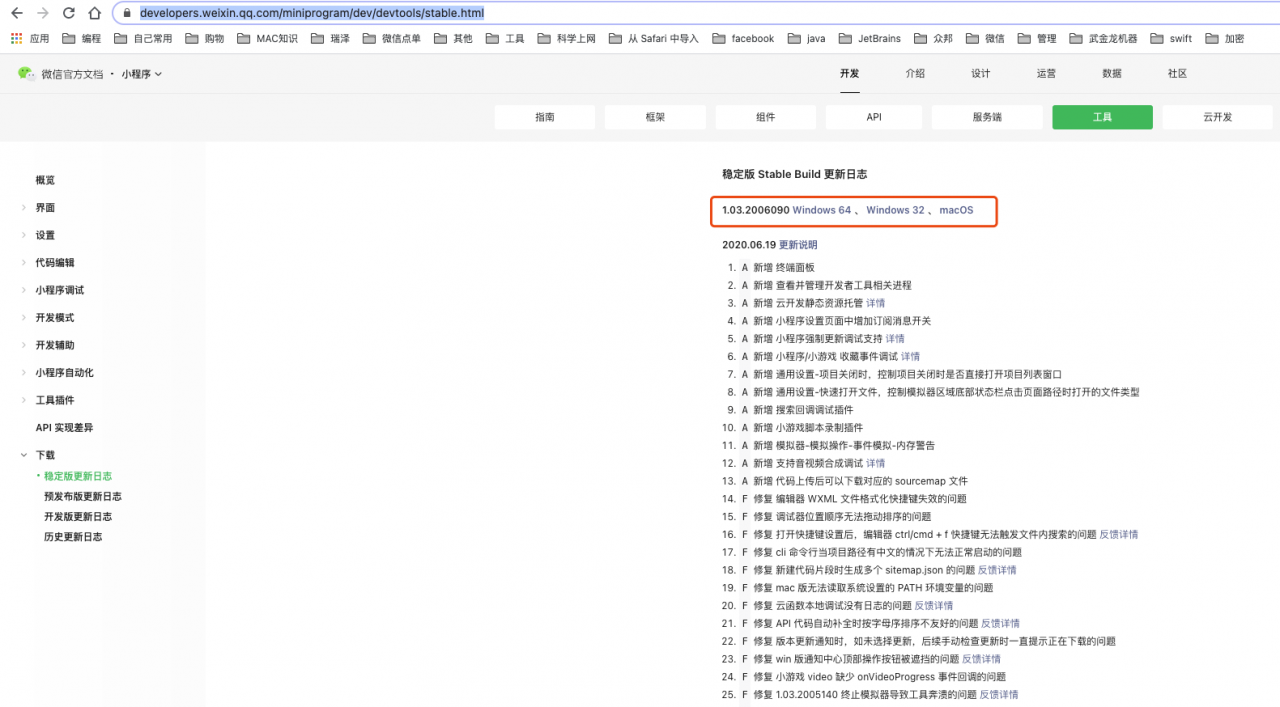1280x707 pixels.
Task: Reload the page with the refresh icon
Action: point(69,13)
